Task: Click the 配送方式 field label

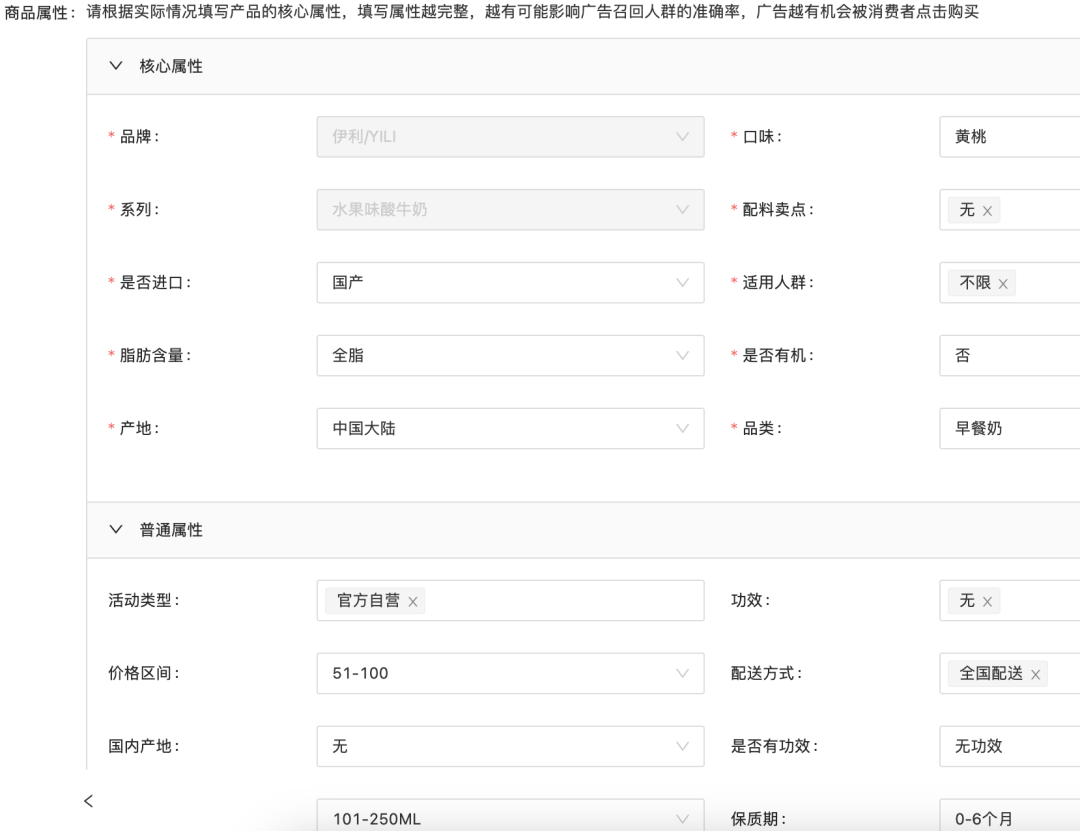Action: click(x=766, y=673)
